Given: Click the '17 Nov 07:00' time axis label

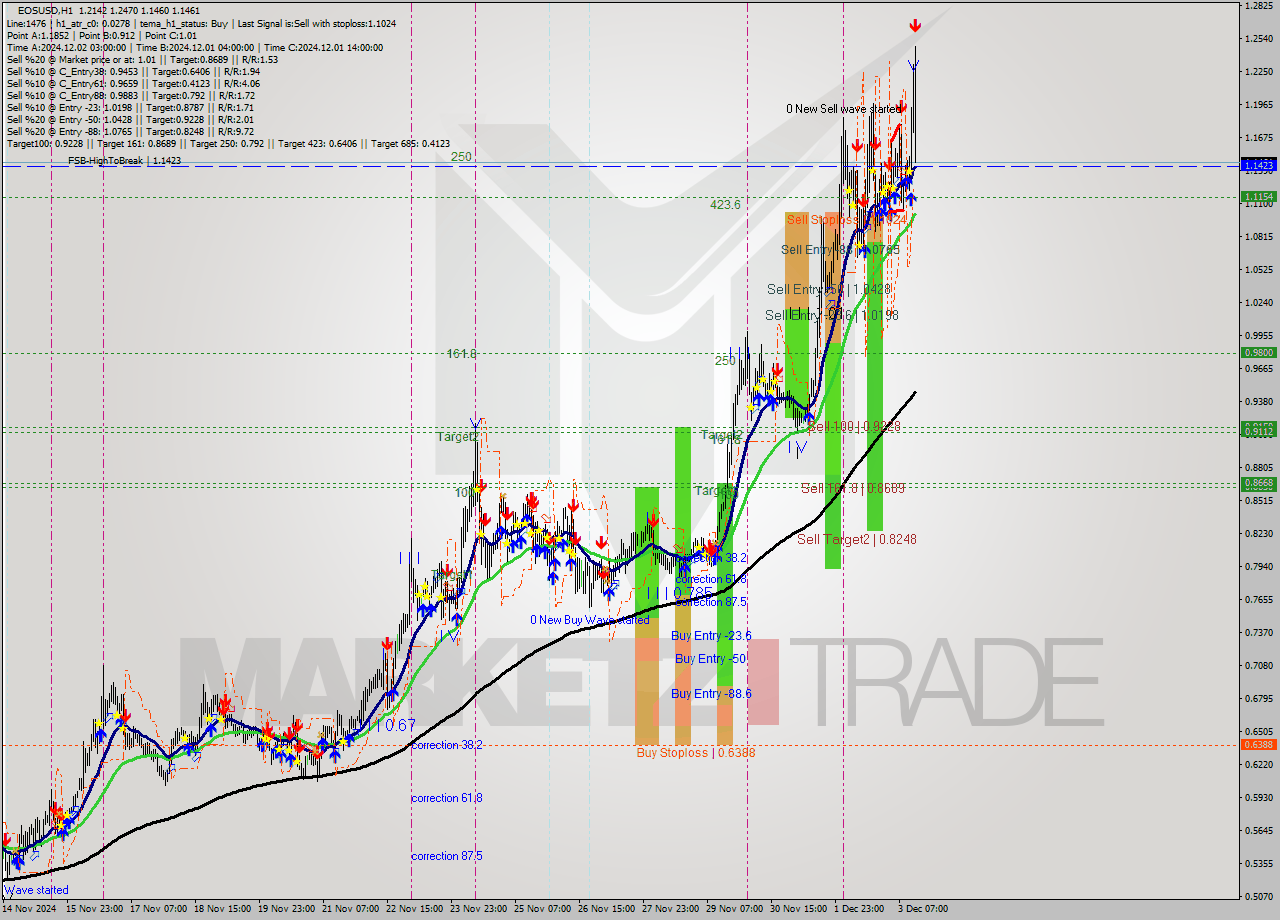Looking at the screenshot, I should tap(160, 909).
